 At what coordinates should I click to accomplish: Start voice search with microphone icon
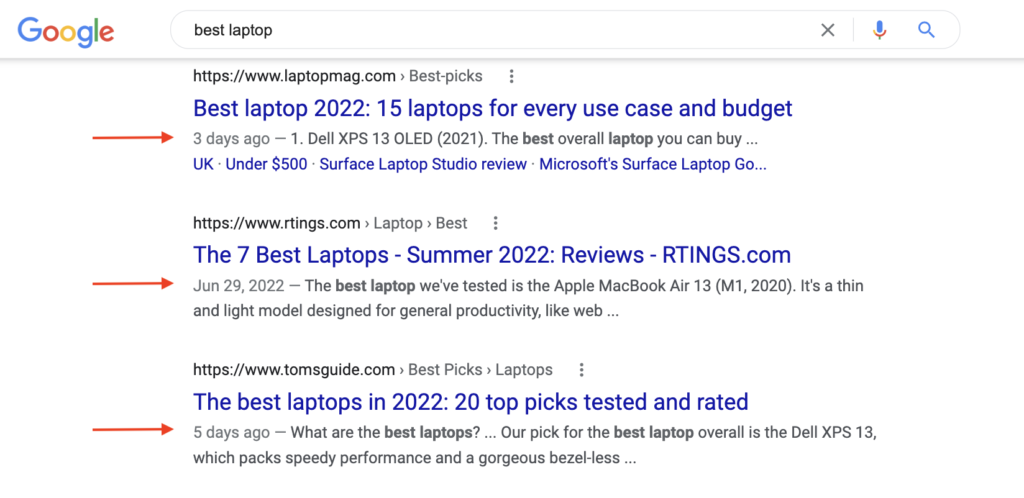click(x=880, y=30)
